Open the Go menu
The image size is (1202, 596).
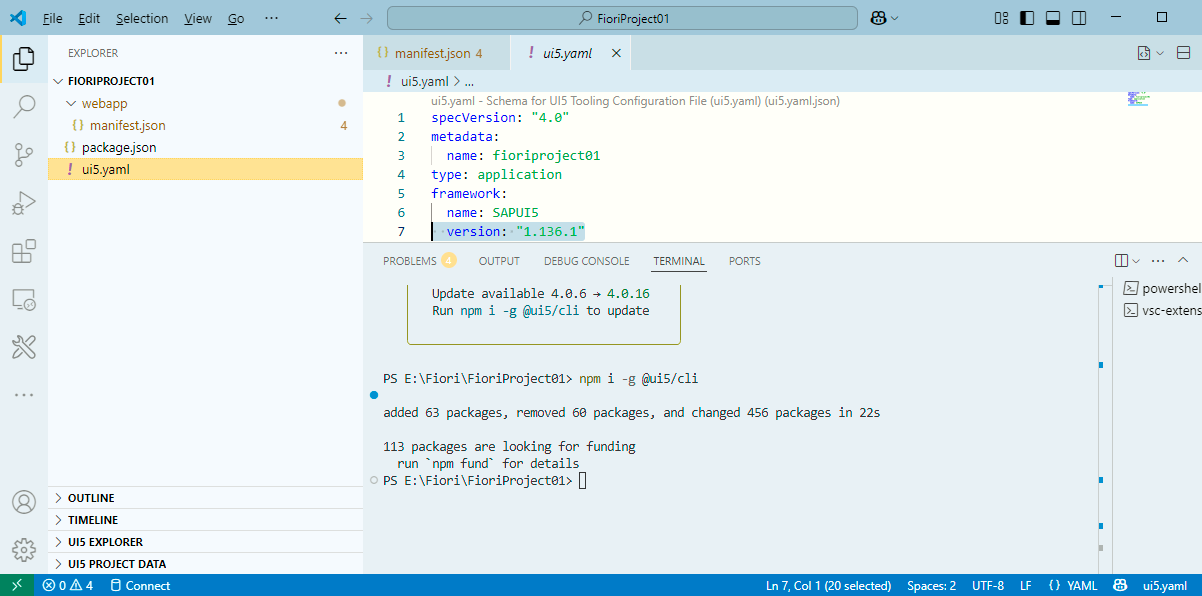point(236,18)
